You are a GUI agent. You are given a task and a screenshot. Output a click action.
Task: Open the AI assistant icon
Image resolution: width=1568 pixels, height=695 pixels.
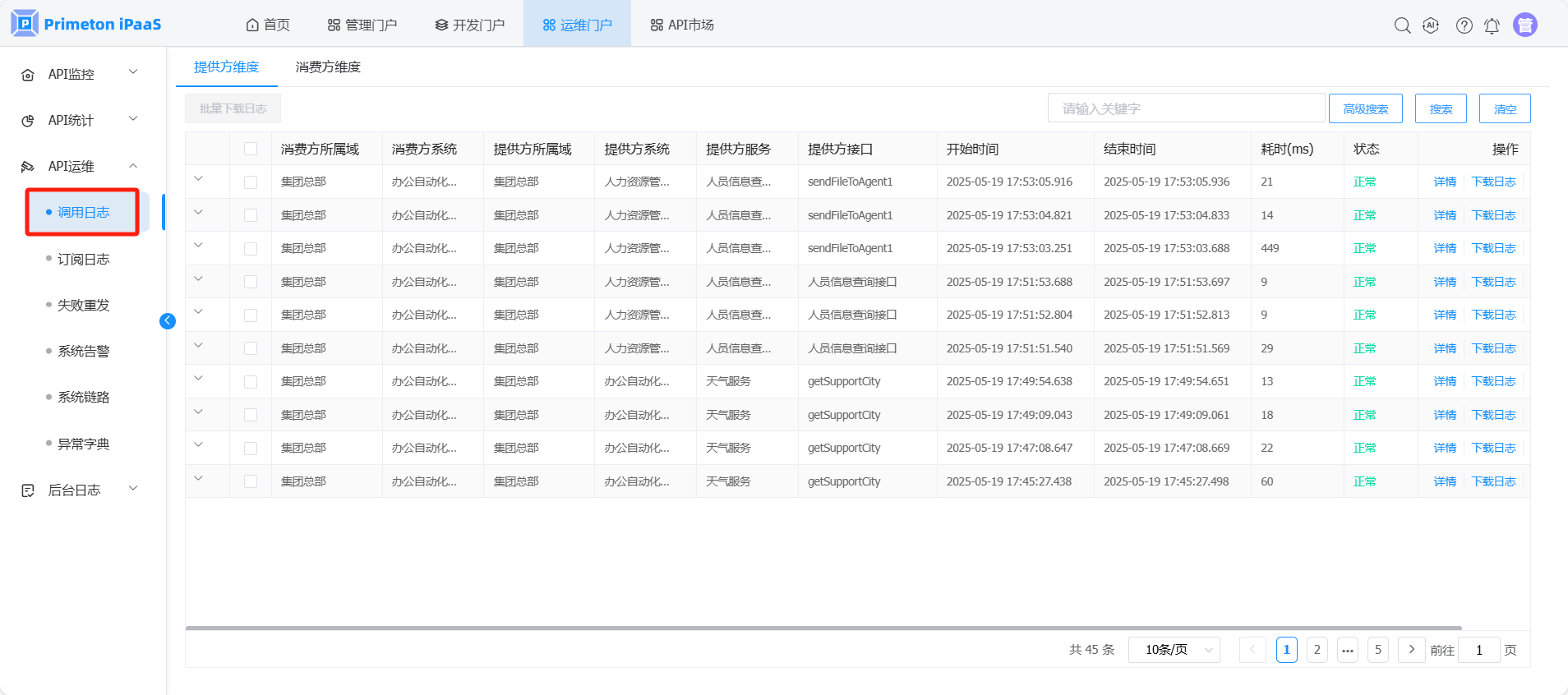point(1431,25)
